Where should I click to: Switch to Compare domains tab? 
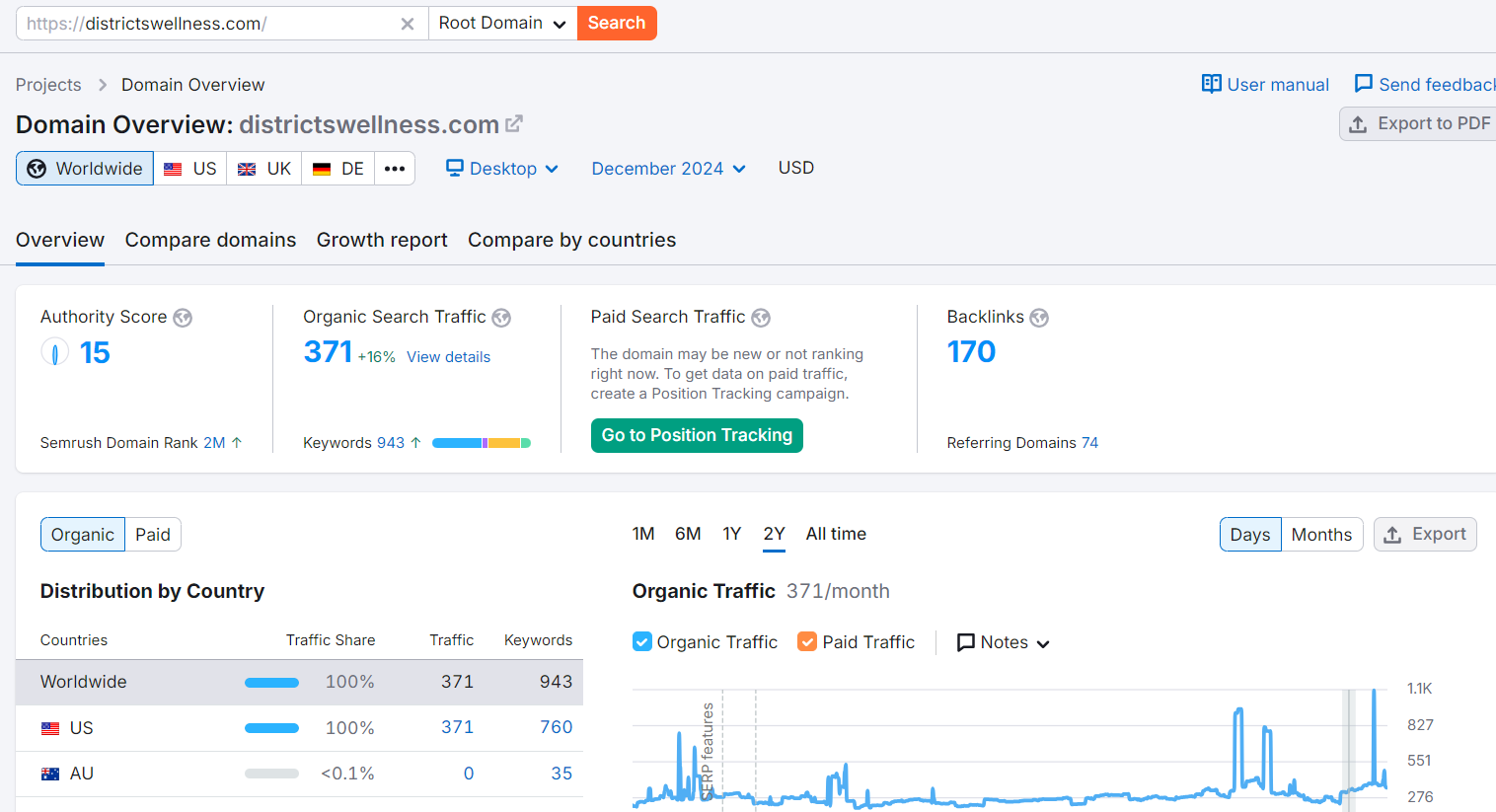210,241
